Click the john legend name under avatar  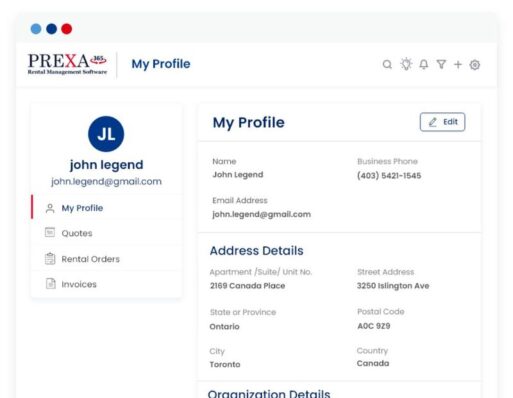point(107,165)
